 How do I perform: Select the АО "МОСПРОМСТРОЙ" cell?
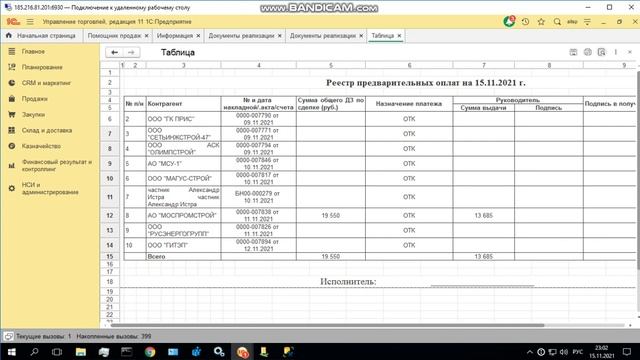(183, 216)
